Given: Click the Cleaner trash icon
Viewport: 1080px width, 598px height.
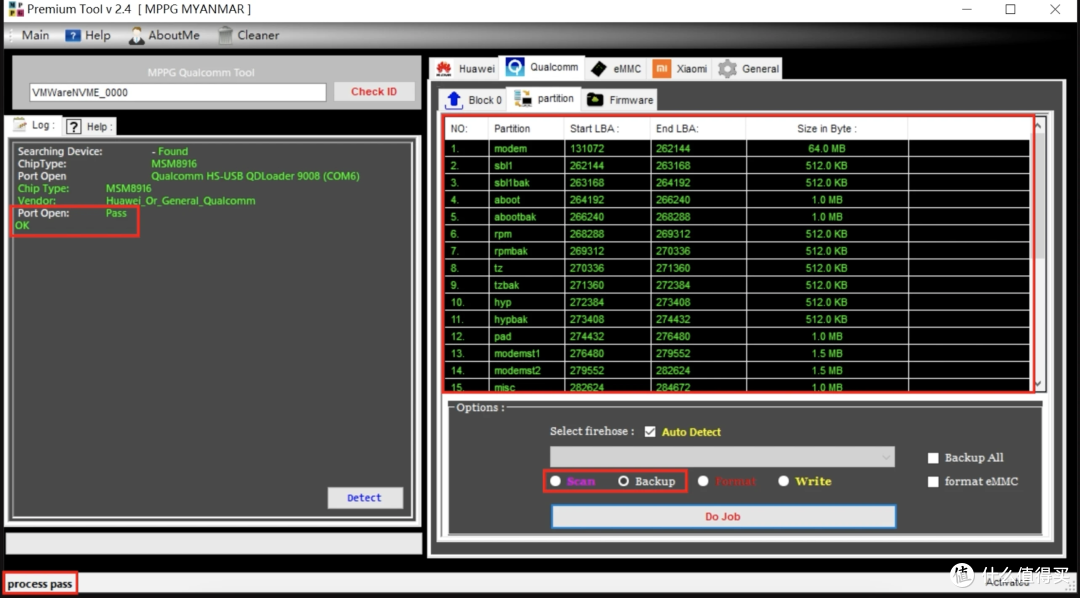Looking at the screenshot, I should tap(225, 35).
